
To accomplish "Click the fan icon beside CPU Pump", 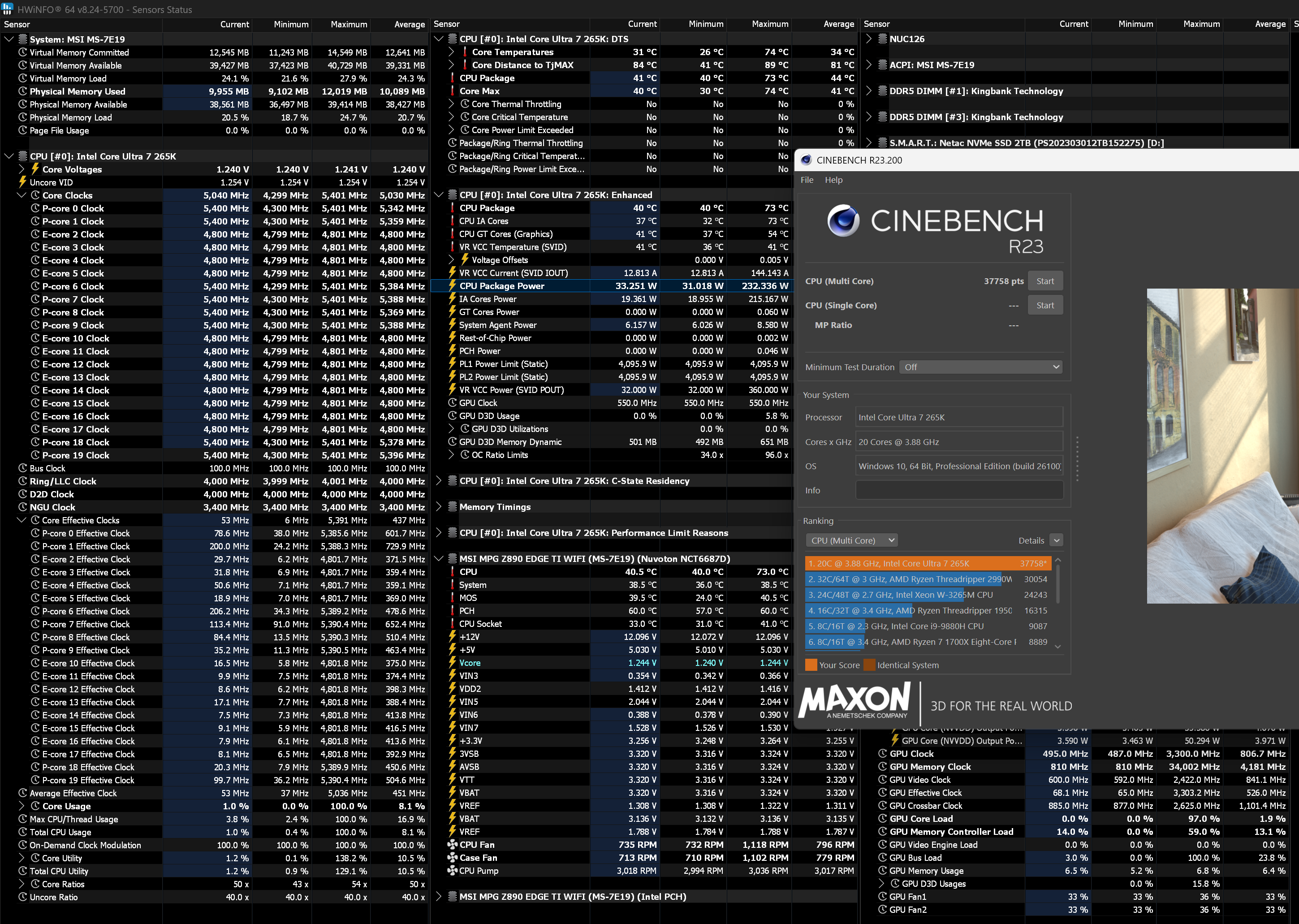I will (453, 871).
